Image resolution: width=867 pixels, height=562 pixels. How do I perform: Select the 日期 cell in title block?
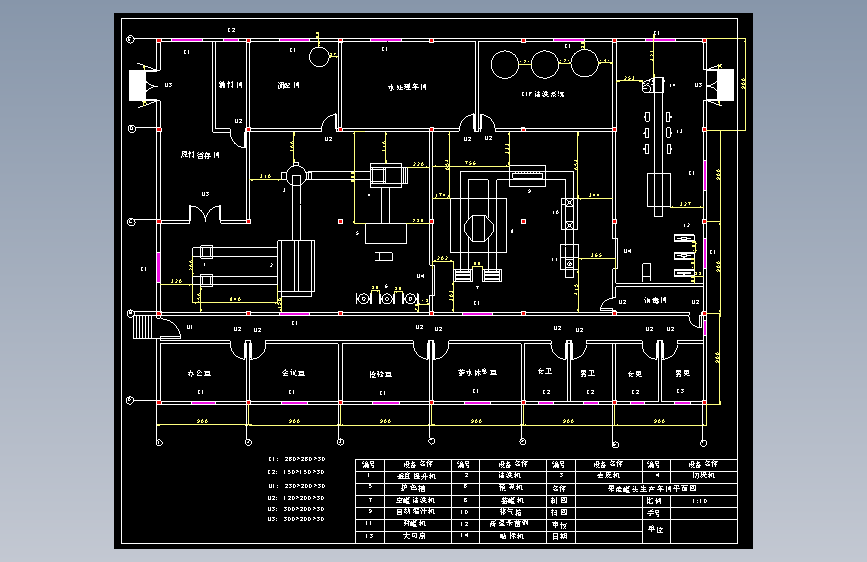pos(560,537)
